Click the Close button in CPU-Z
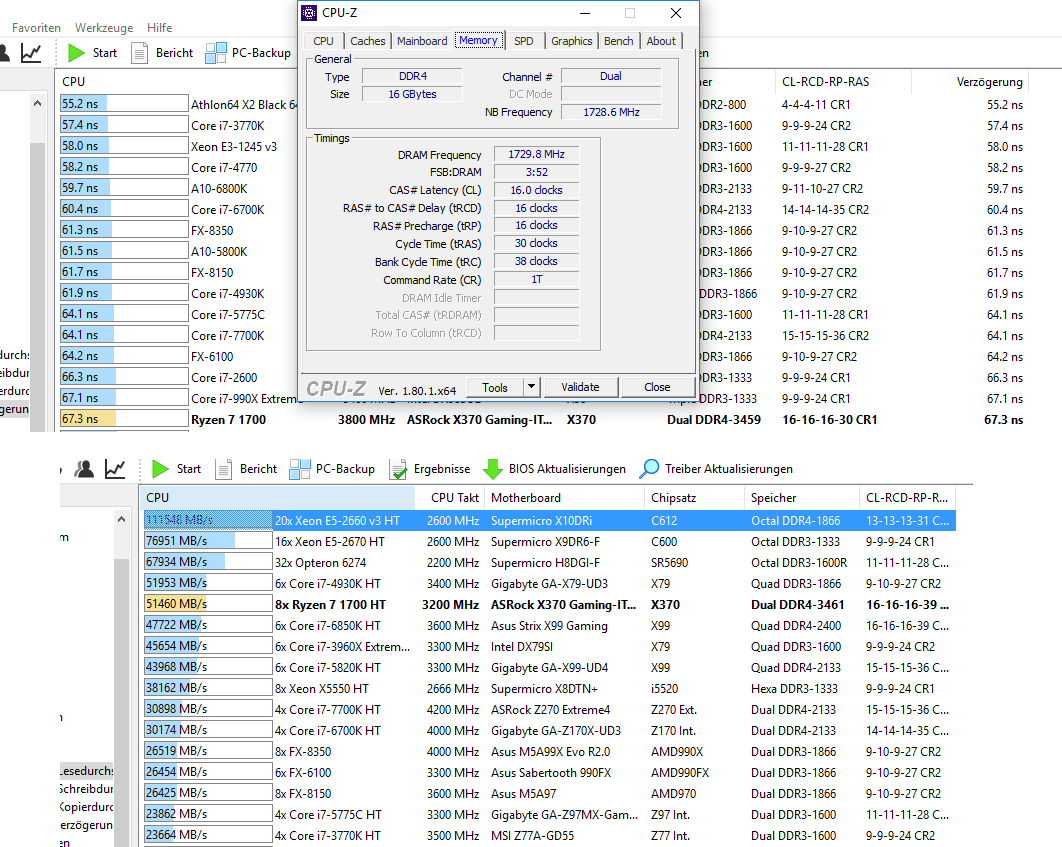Screen dimensions: 1062x847 (657, 387)
